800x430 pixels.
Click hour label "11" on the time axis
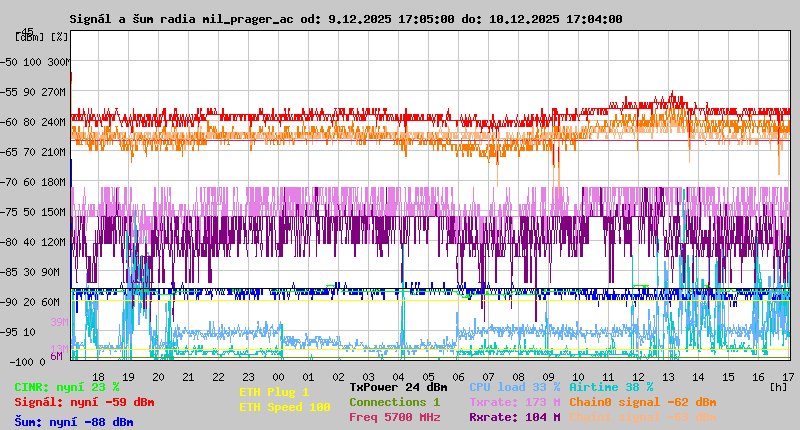tap(608, 377)
